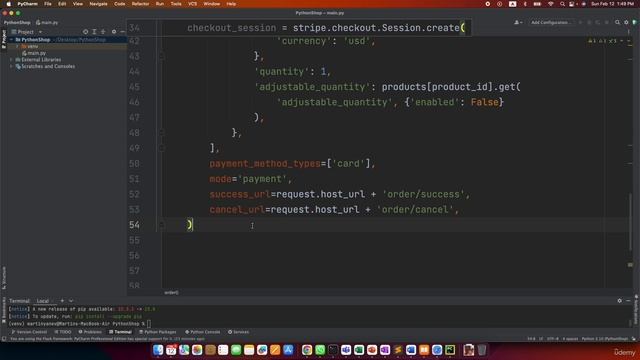The width and height of the screenshot is (640, 360).
Task: Open TODO tool window
Action: (63, 332)
